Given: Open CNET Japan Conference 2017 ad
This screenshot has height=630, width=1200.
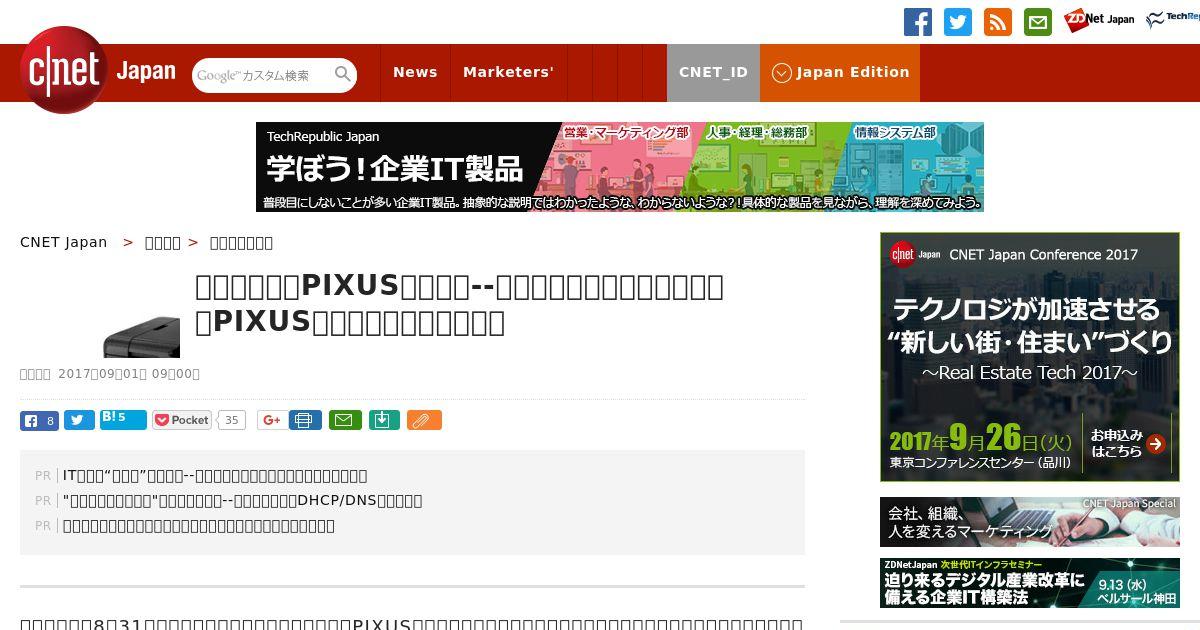Looking at the screenshot, I should 1030,357.
